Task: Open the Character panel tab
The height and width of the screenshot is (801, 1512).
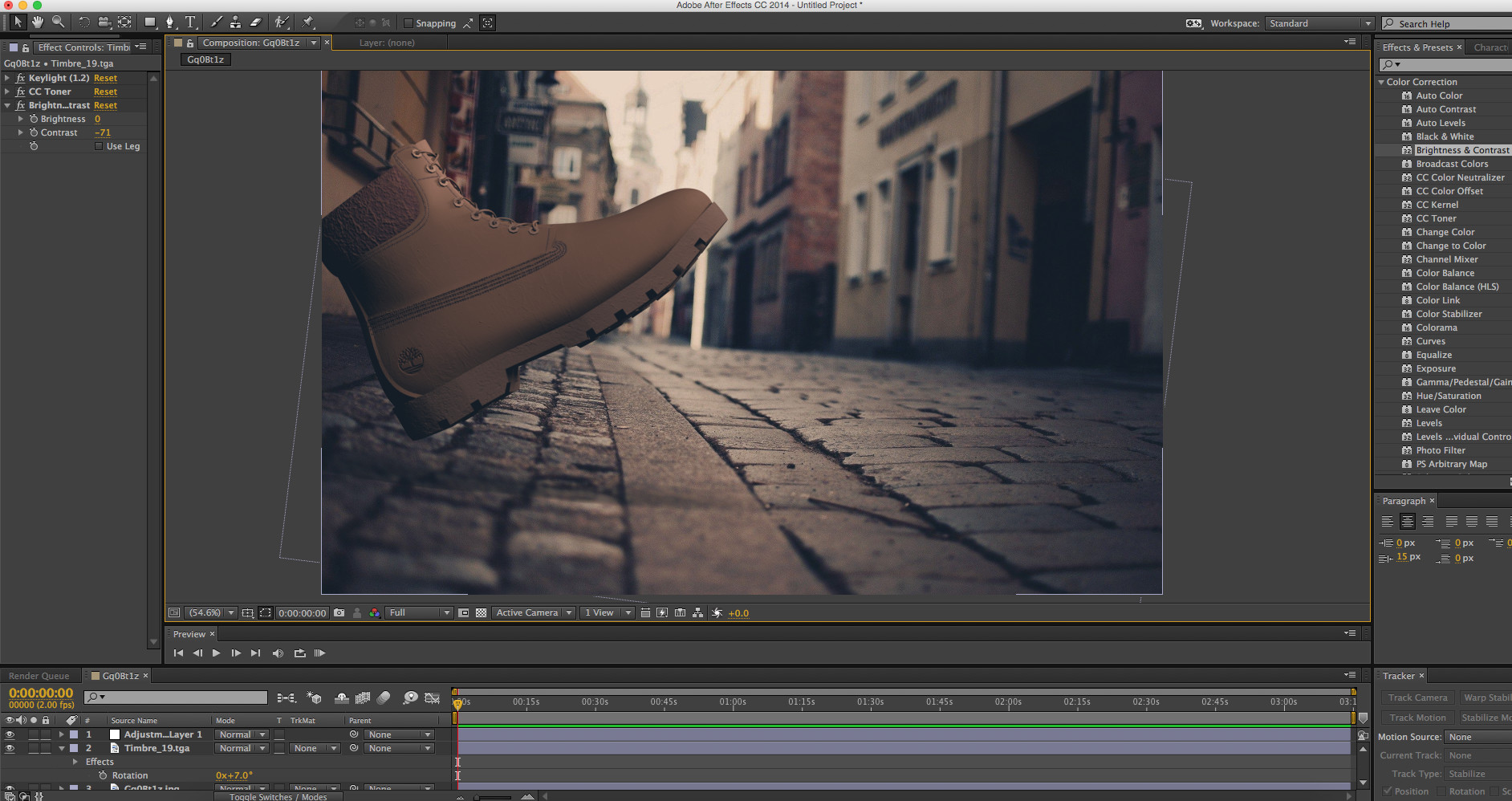Action: coord(1490,47)
